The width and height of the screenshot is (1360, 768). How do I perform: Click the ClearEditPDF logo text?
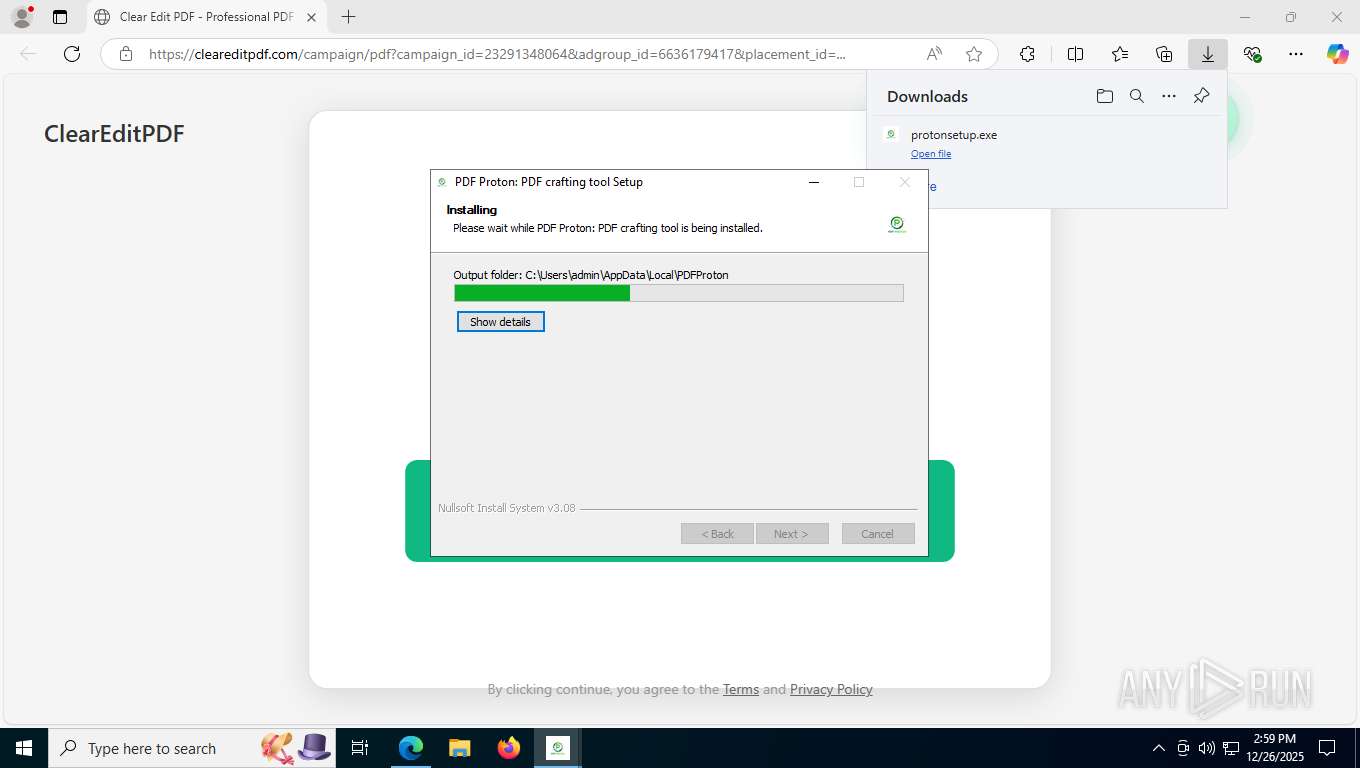(x=114, y=134)
